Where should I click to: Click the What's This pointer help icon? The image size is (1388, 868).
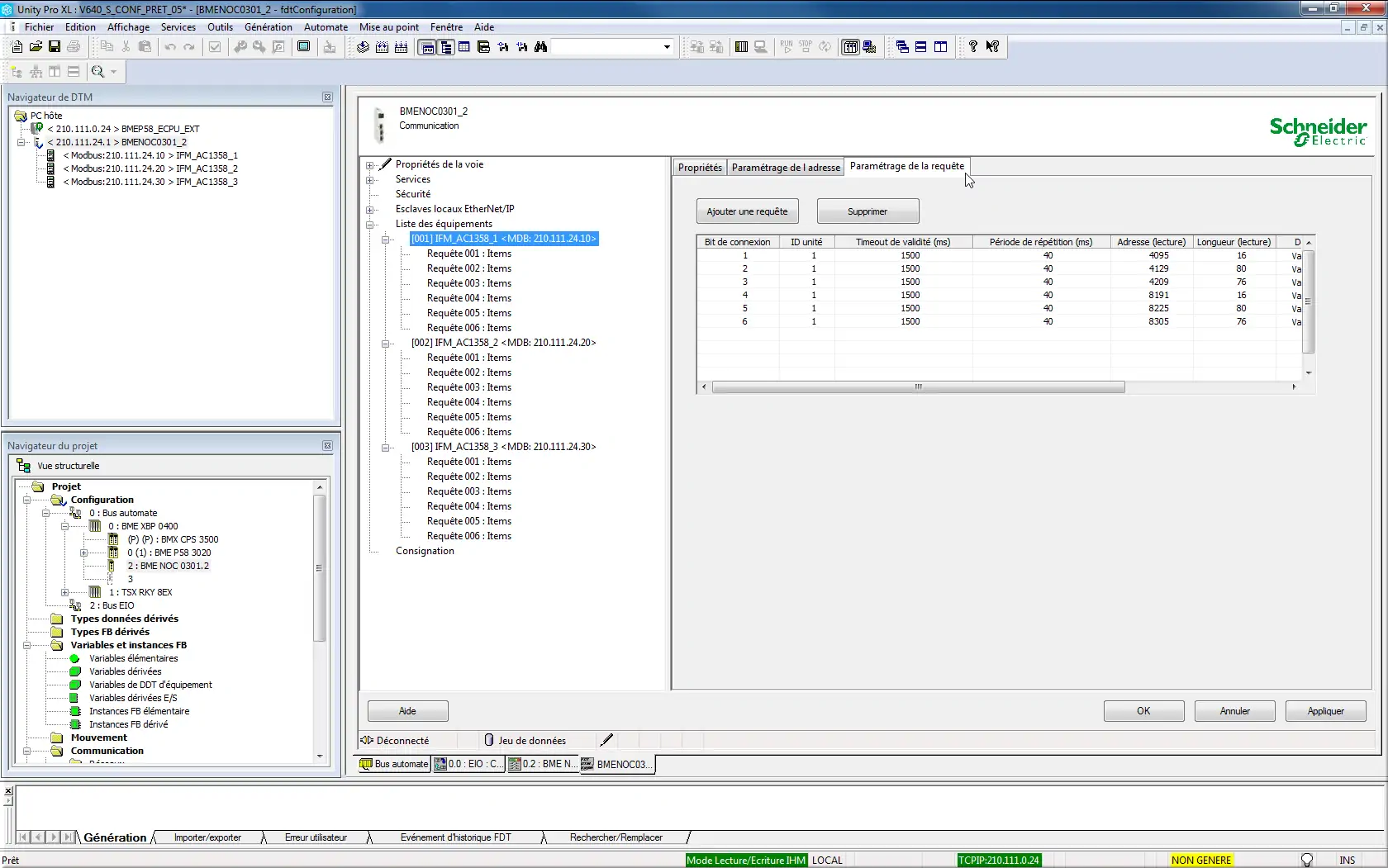click(x=992, y=47)
